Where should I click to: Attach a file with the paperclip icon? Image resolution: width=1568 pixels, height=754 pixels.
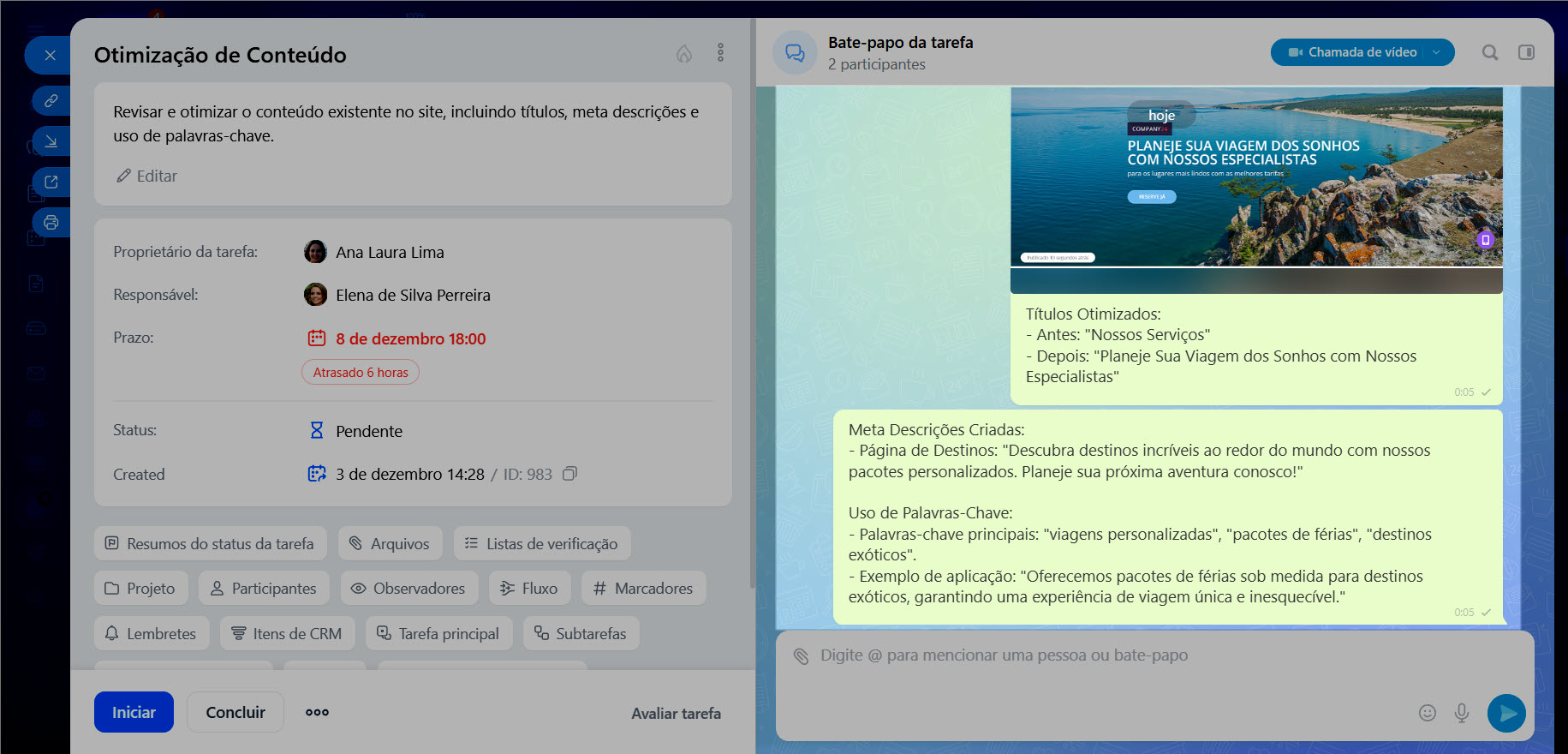[x=801, y=656]
